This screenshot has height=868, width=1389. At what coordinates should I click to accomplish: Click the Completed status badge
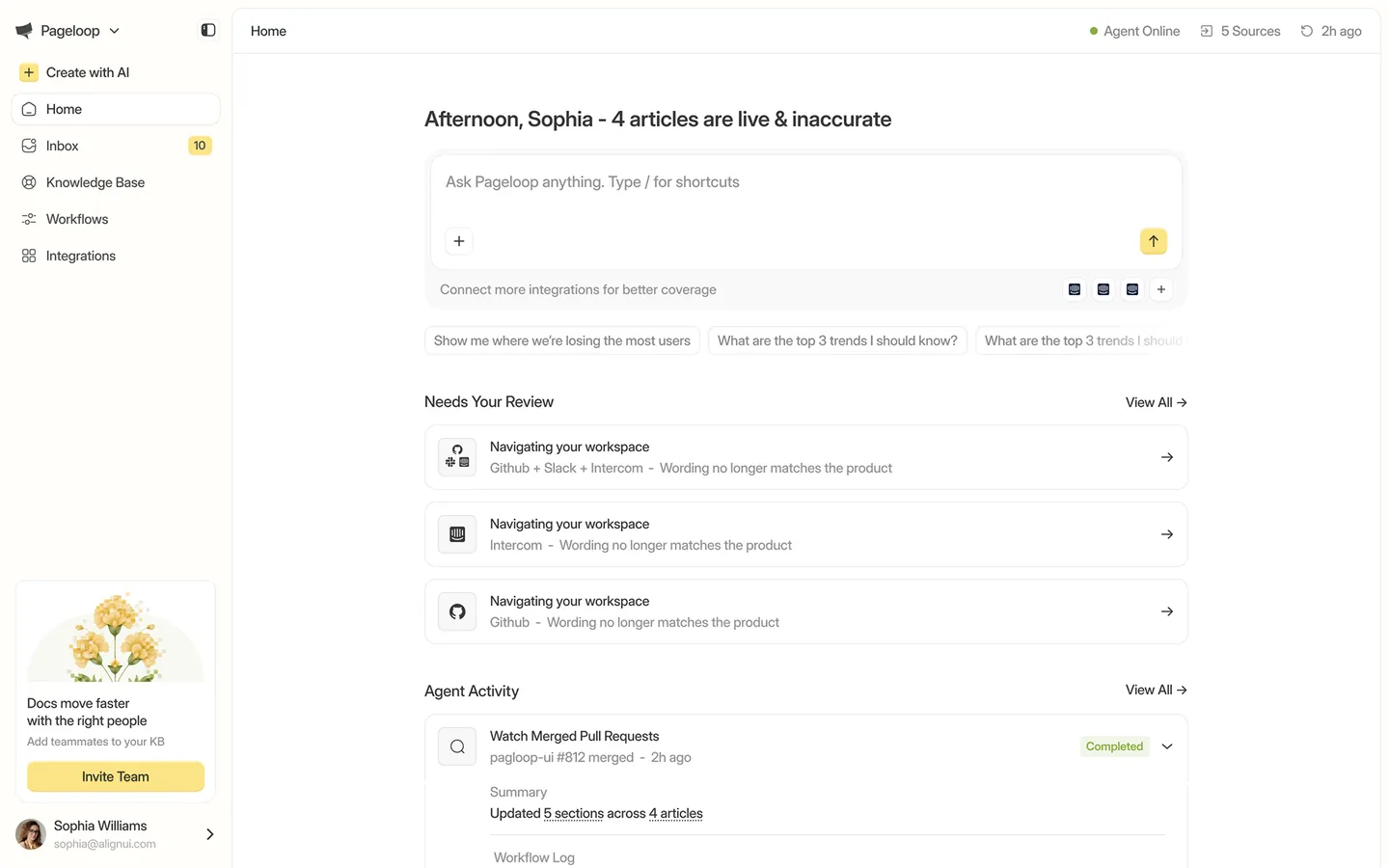click(x=1114, y=746)
